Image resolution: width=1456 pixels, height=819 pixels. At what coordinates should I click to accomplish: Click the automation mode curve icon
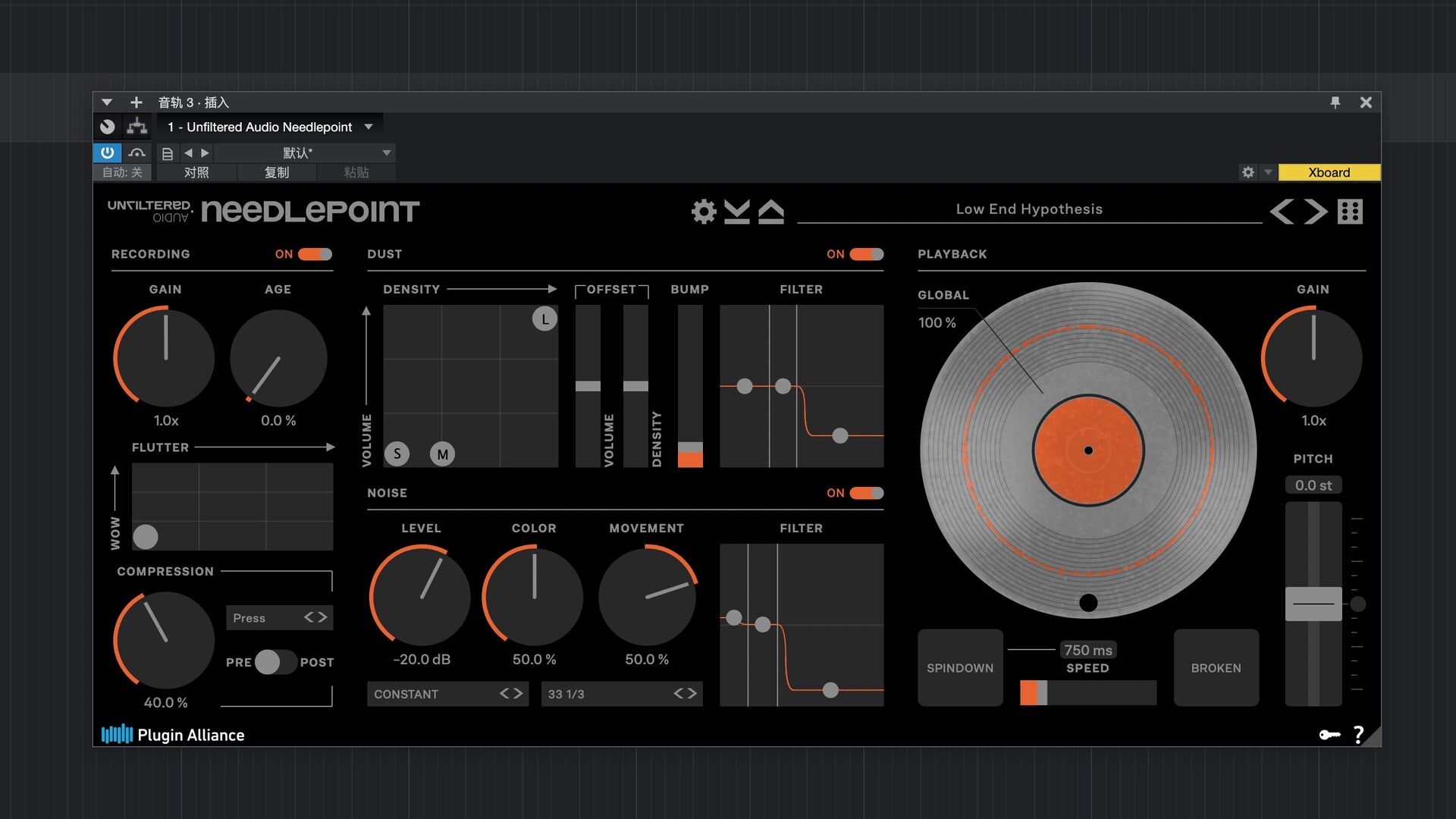[x=137, y=153]
